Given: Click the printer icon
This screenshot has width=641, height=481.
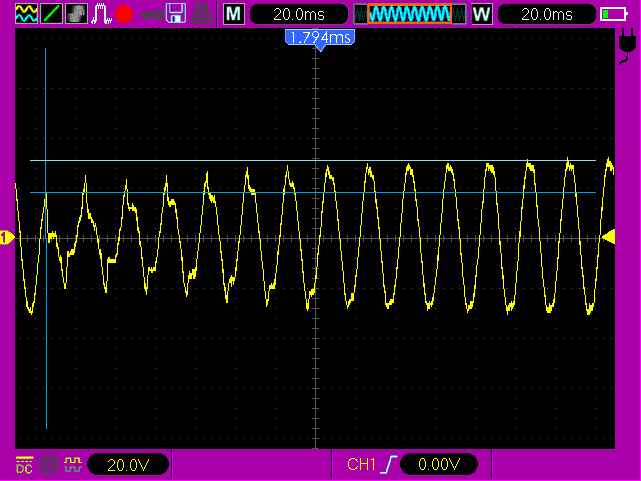Looking at the screenshot, I should click(201, 14).
